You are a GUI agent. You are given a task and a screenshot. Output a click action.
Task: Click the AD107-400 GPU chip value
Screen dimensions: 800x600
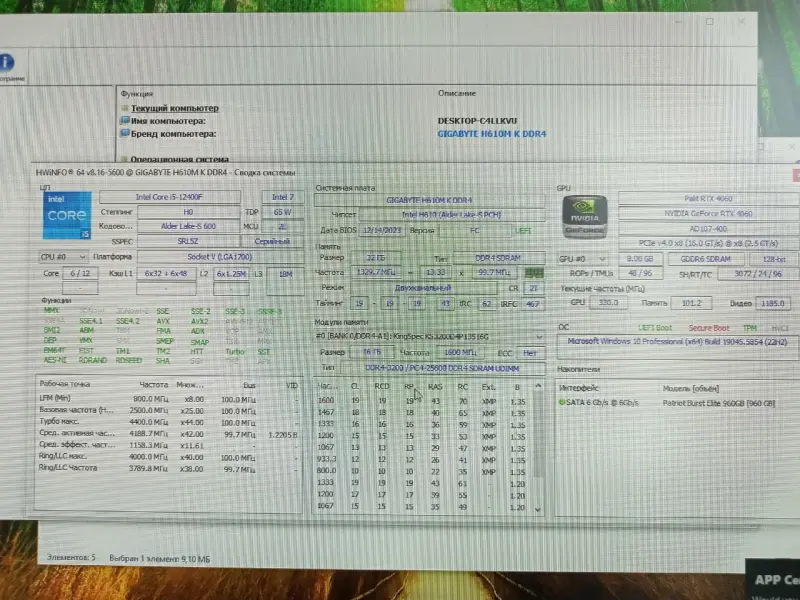point(708,229)
